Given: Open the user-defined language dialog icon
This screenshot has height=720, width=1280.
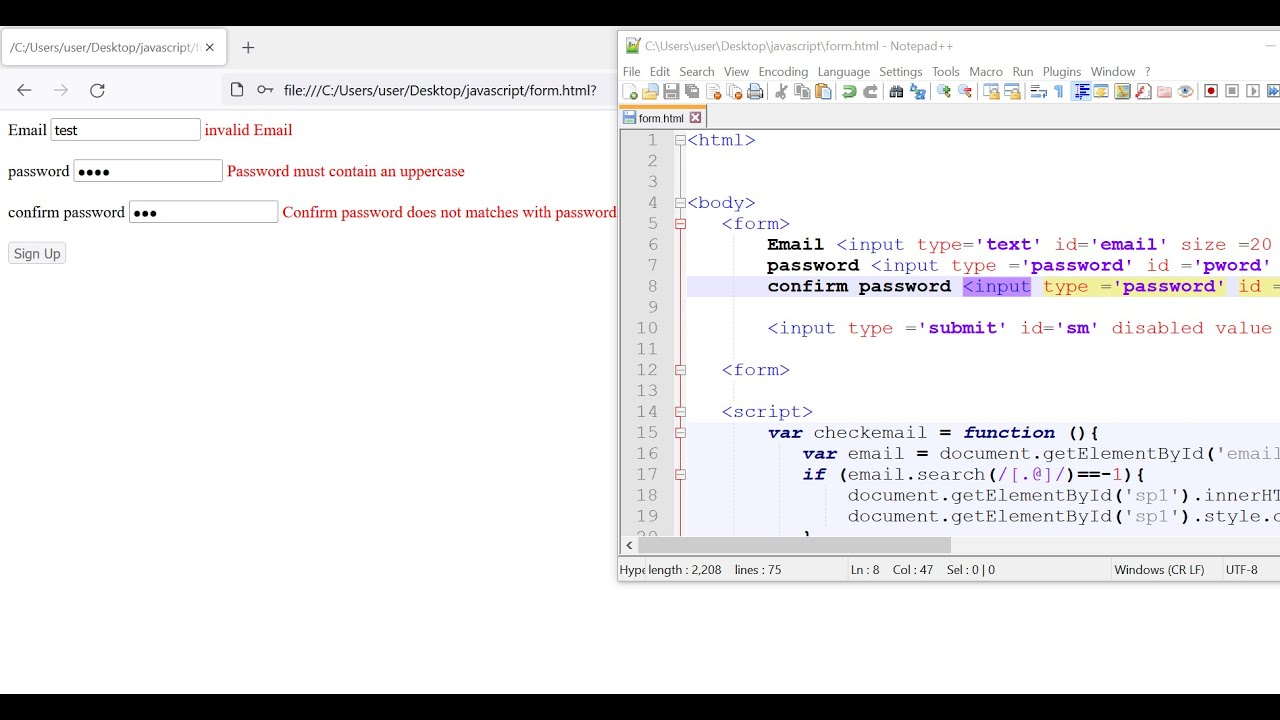Looking at the screenshot, I should [x=1101, y=91].
